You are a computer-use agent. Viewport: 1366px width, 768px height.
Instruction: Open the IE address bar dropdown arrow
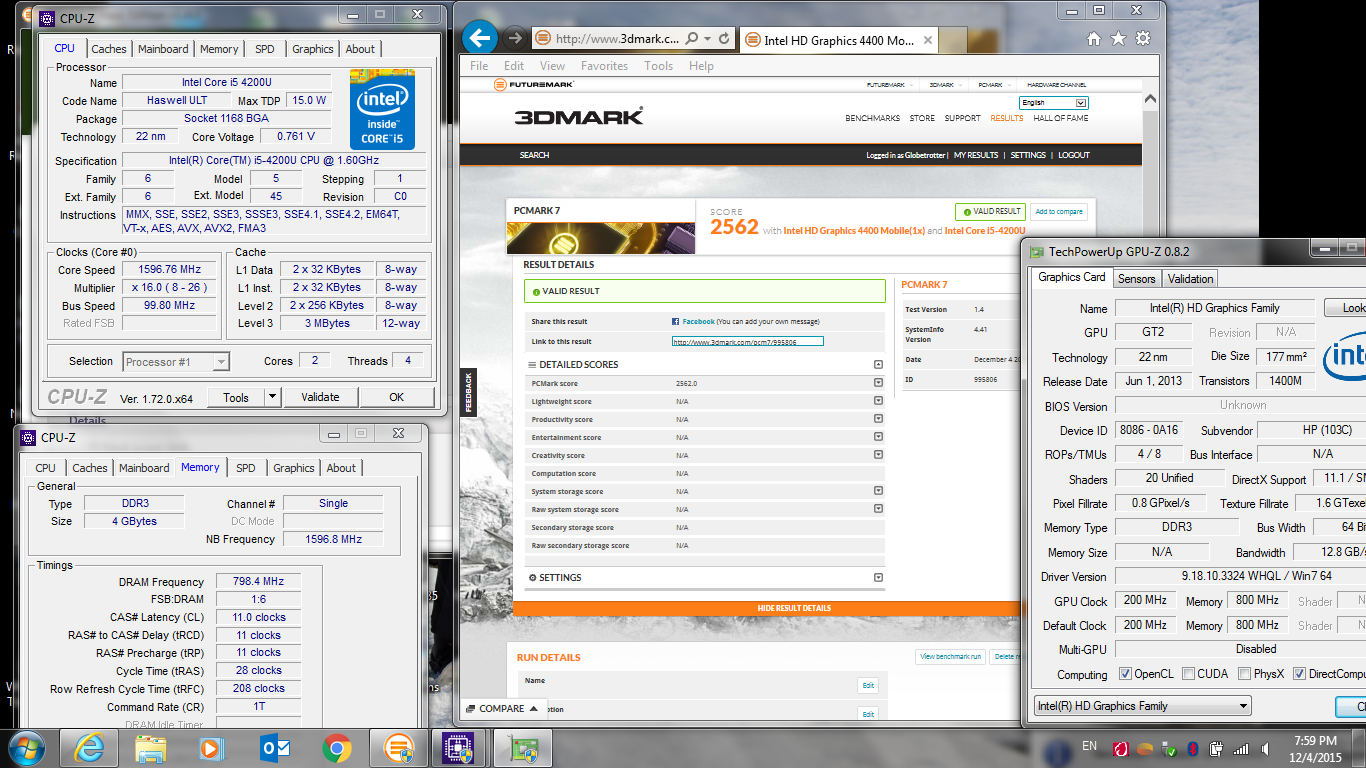click(x=708, y=39)
